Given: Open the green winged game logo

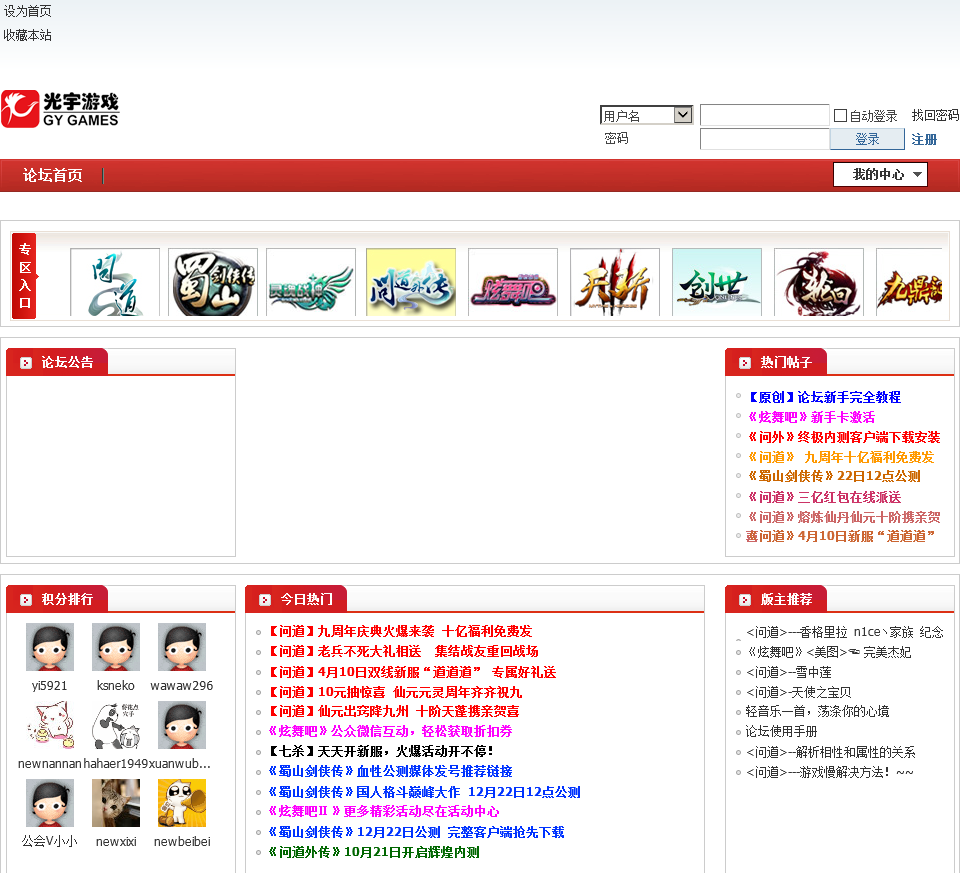Looking at the screenshot, I should [311, 282].
